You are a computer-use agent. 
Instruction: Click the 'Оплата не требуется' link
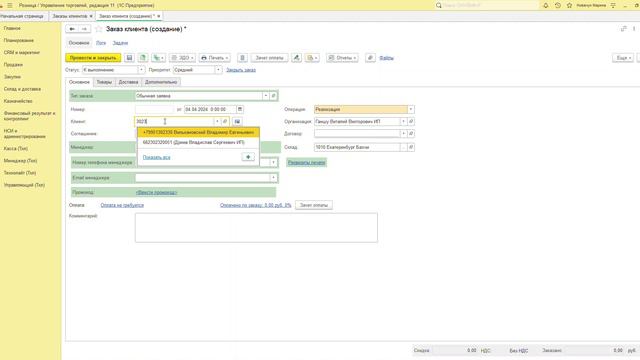pos(122,205)
